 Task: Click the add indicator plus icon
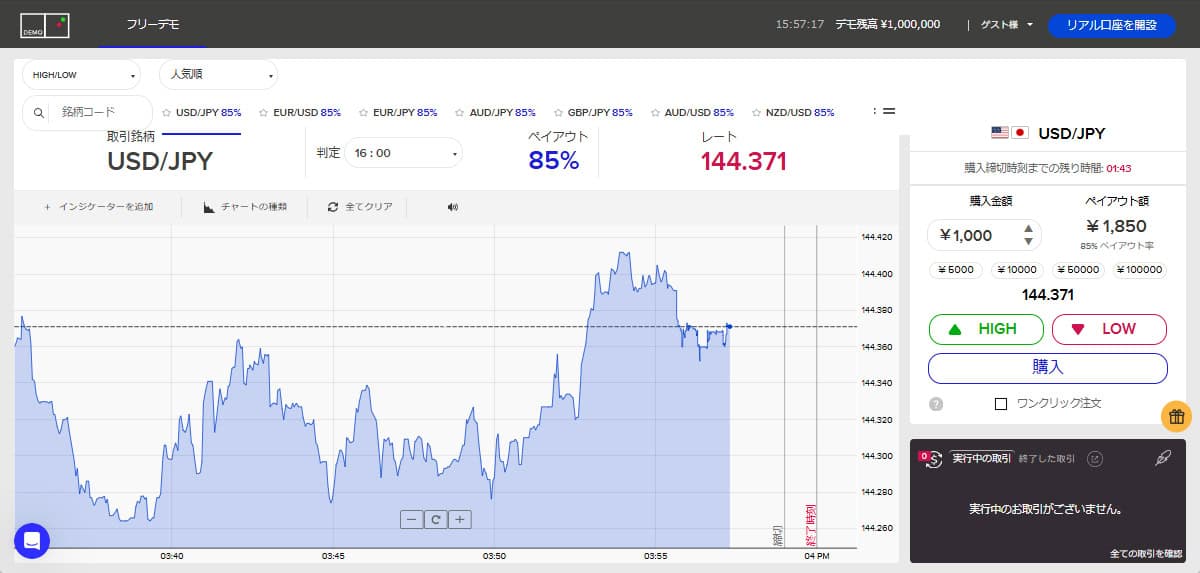[47, 207]
